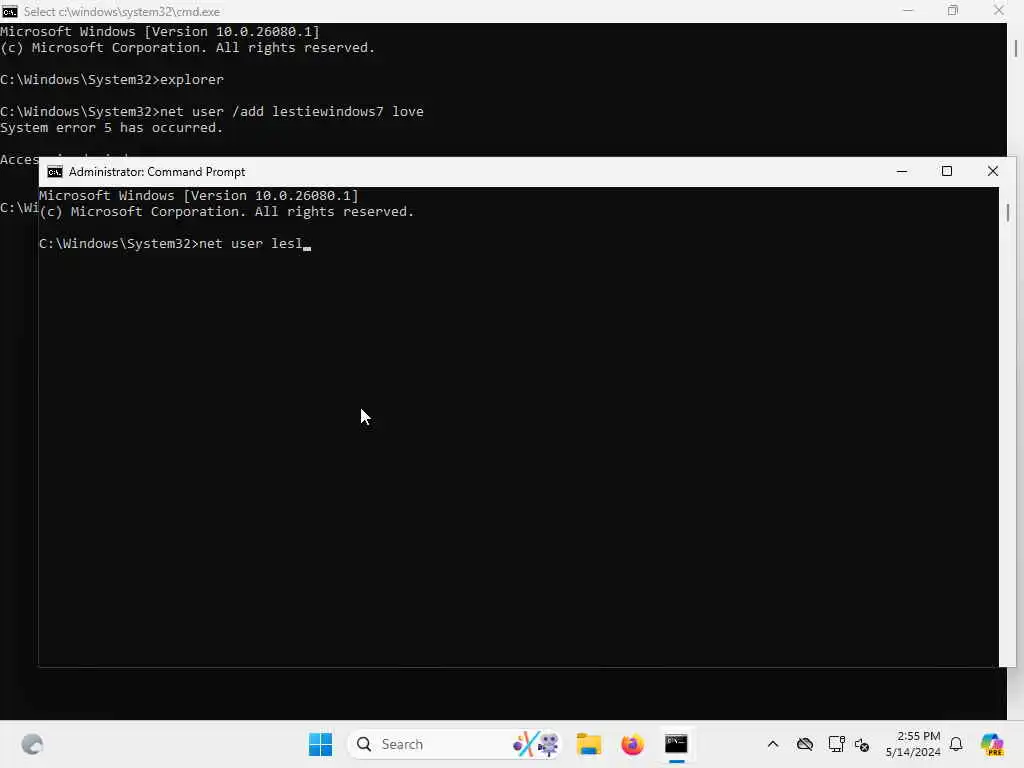Open the widgets icon on the taskbar's left end
1024x768 pixels.
click(x=32, y=744)
